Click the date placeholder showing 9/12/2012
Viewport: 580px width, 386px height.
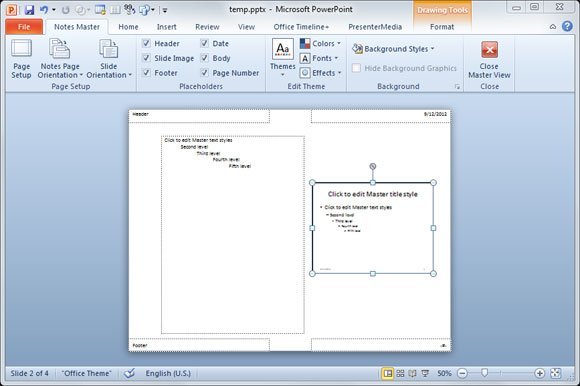[x=381, y=116]
